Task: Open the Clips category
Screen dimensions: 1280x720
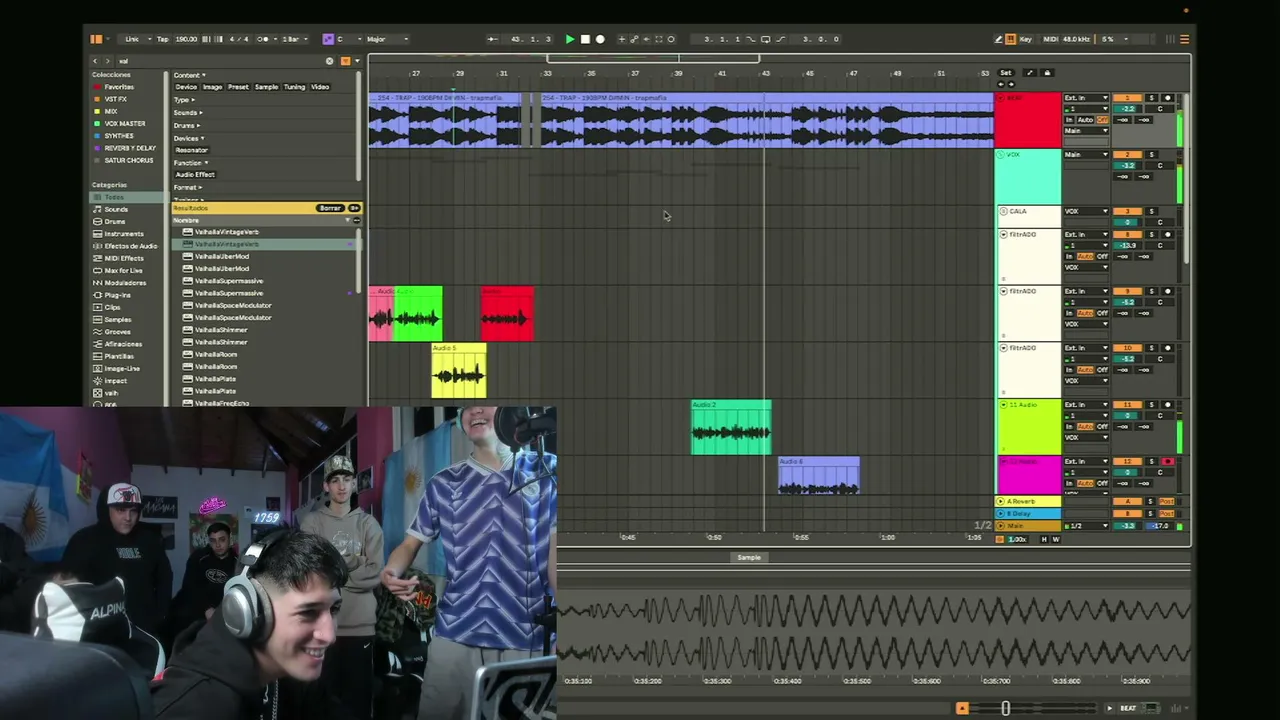Action: tap(112, 307)
